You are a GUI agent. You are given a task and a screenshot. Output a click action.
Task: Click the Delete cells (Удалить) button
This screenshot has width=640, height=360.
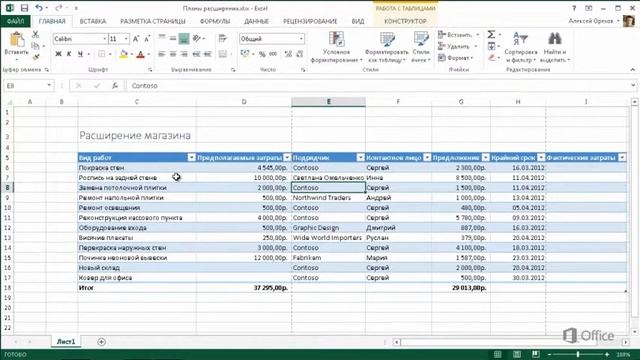pos(457,46)
